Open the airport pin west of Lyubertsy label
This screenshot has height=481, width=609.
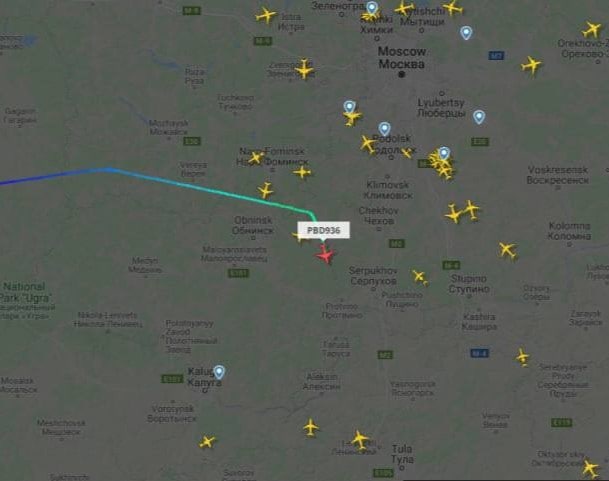(x=349, y=107)
